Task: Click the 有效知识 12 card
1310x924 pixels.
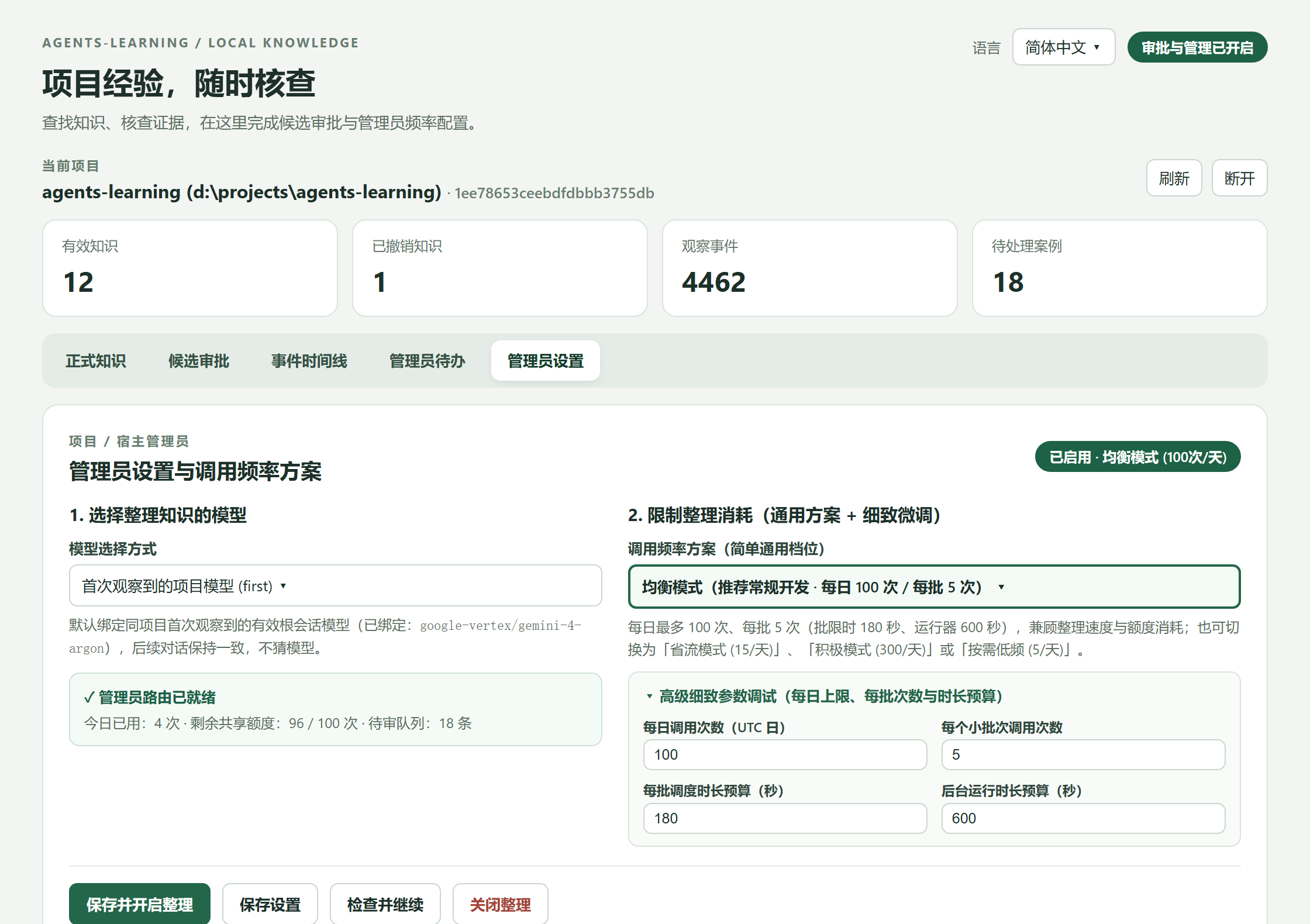Action: pyautogui.click(x=190, y=268)
